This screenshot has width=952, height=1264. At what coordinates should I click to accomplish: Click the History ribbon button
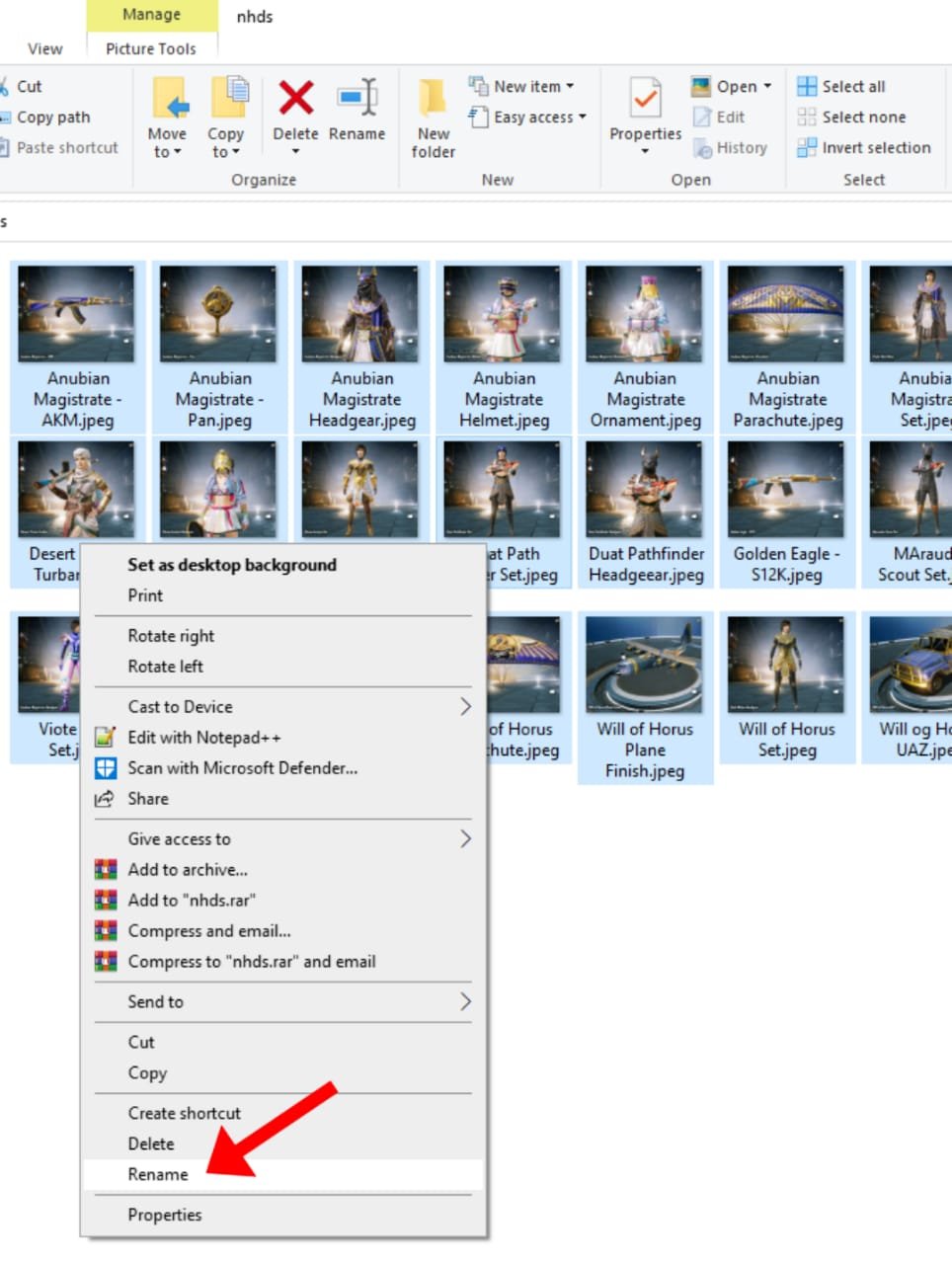coord(730,148)
